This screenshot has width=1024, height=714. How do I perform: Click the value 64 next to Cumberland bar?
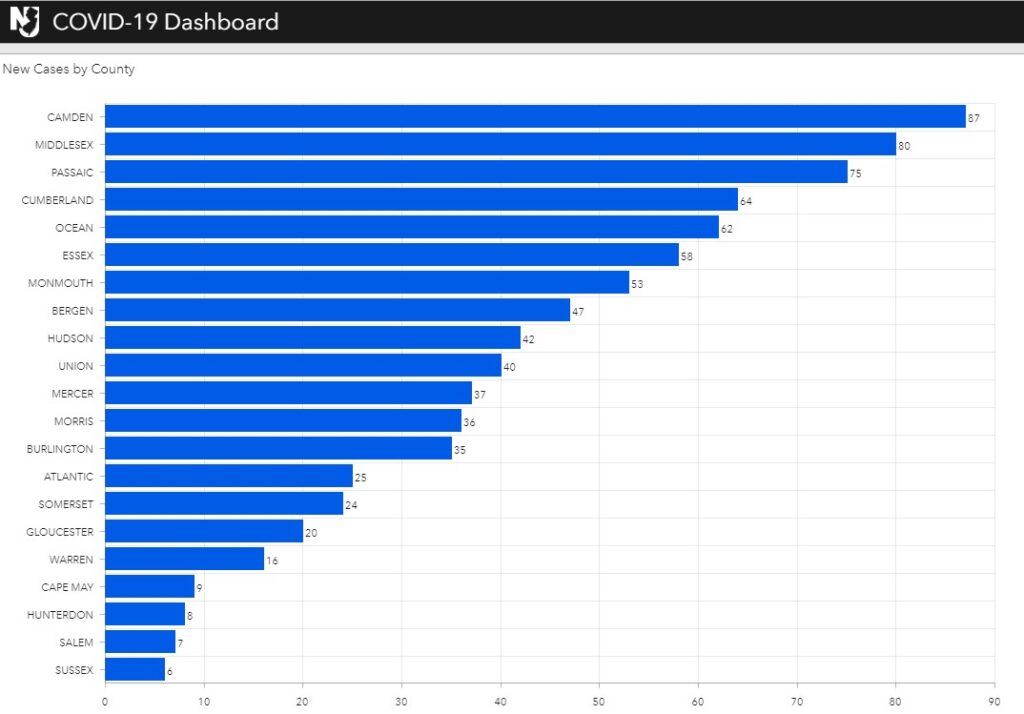[x=746, y=201]
